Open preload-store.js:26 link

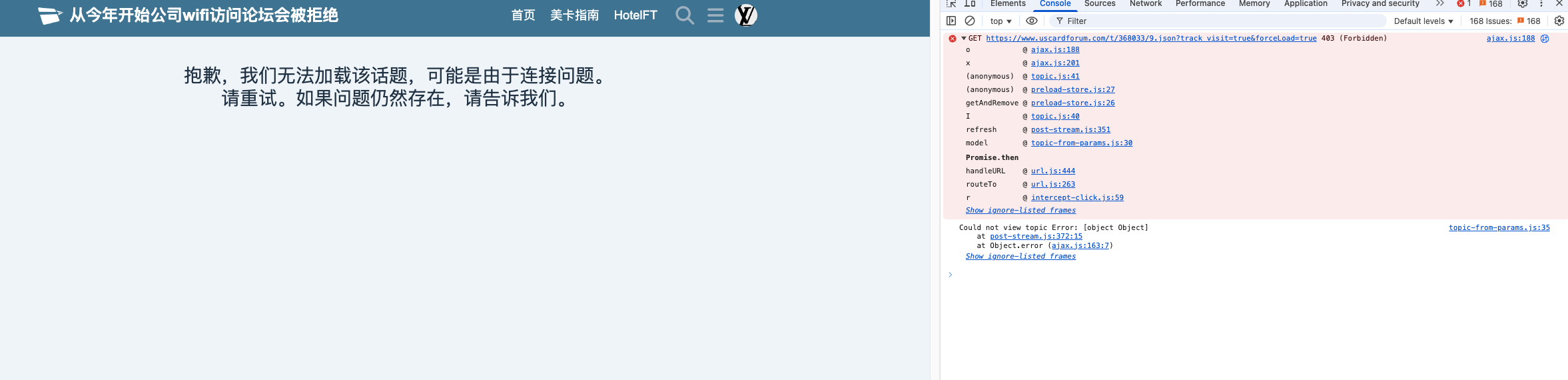(1072, 103)
